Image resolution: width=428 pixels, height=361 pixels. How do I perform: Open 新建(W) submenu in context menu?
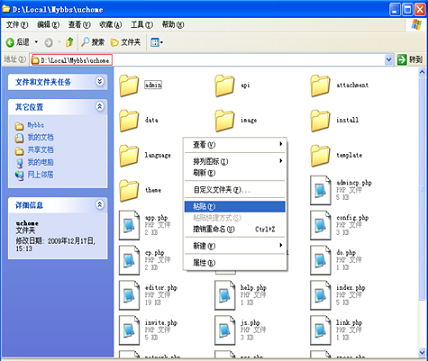point(235,246)
